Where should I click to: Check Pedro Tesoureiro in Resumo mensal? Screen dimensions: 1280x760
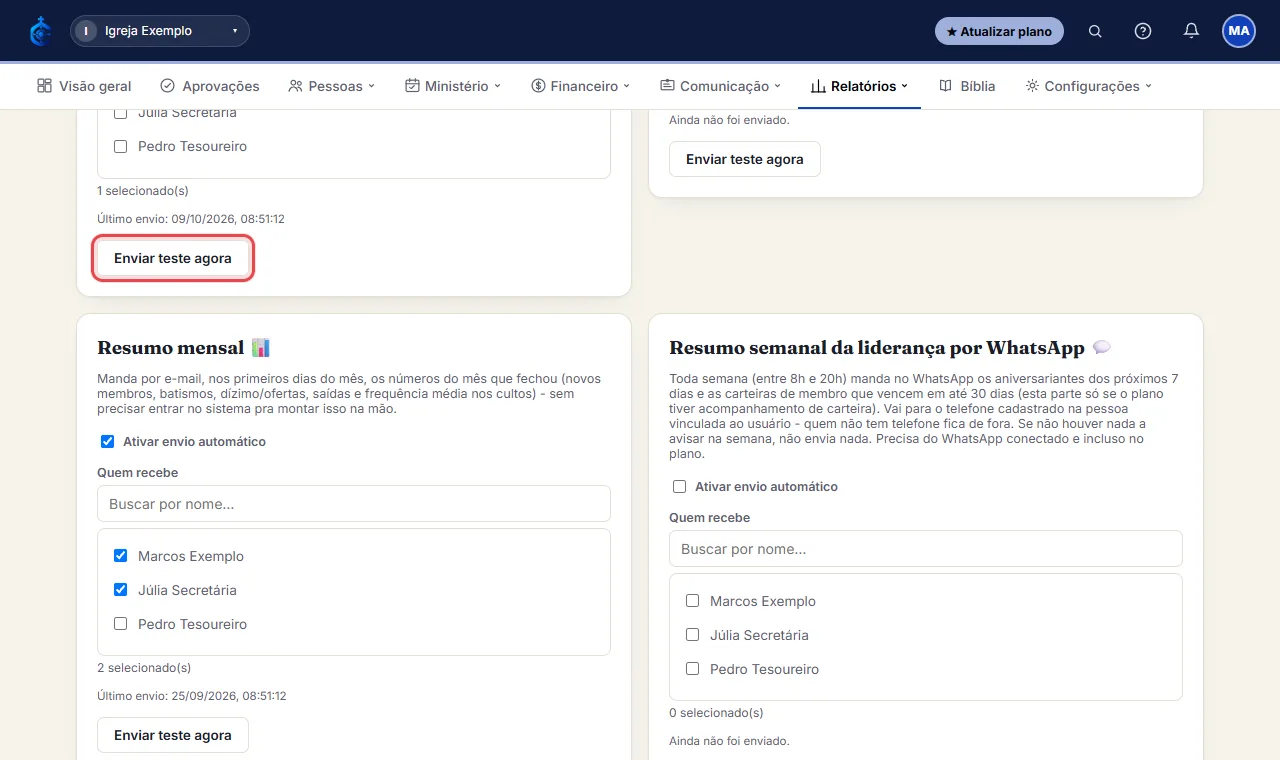click(120, 624)
